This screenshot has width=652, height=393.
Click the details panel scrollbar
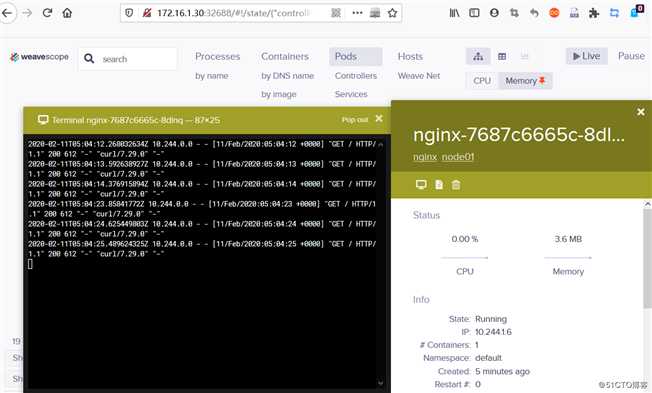[647, 258]
